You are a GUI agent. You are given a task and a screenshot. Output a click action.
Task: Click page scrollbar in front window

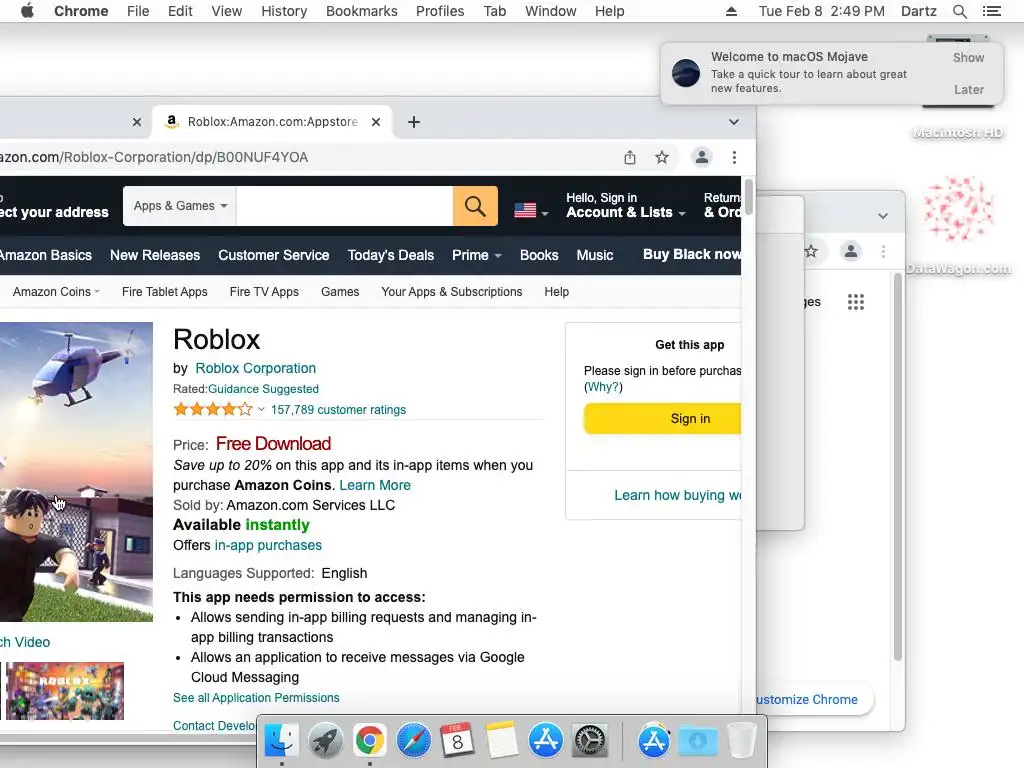748,196
